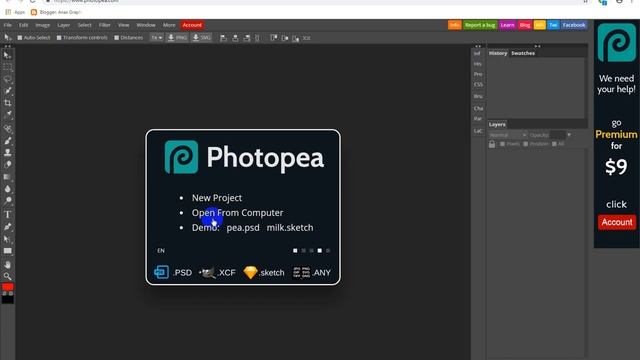Click the .PSD format icon
The height and width of the screenshot is (360, 640).
click(161, 272)
